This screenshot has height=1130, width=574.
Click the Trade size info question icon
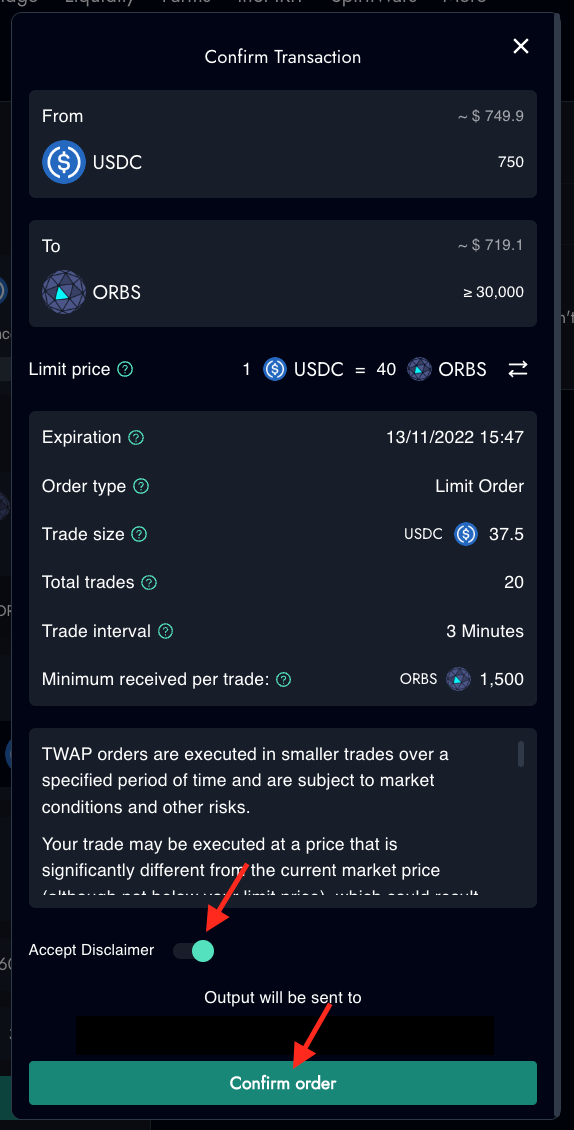(139, 535)
